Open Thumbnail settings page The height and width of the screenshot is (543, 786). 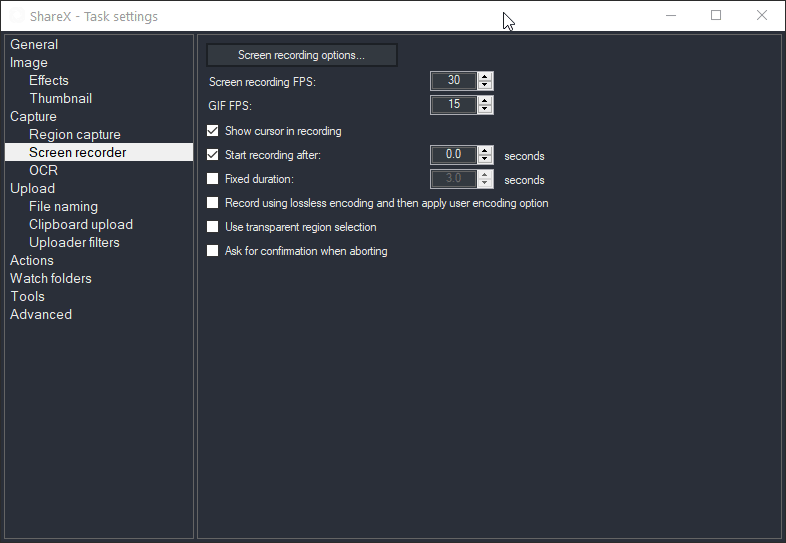(61, 99)
